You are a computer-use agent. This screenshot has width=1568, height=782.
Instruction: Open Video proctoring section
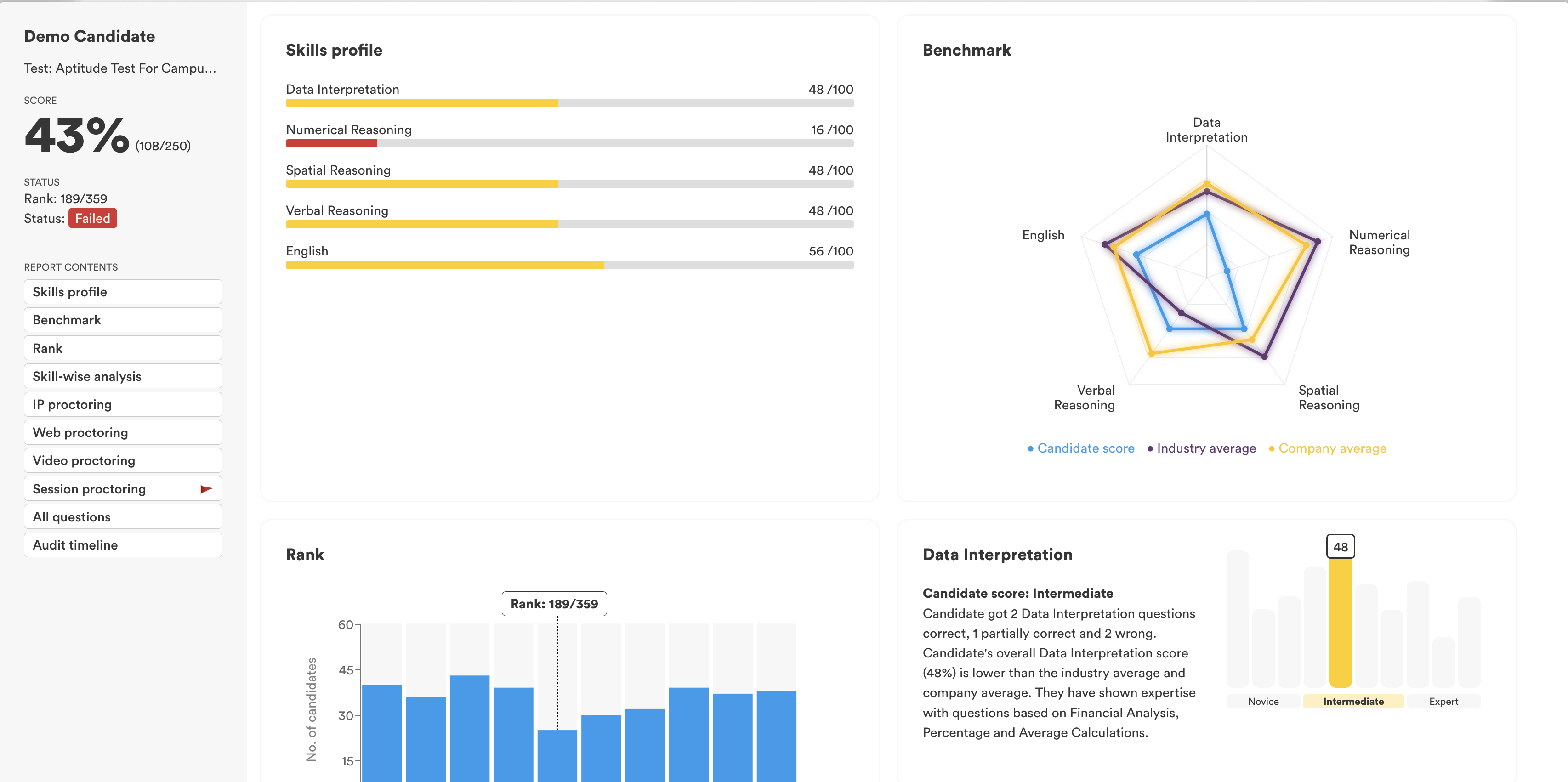[123, 460]
